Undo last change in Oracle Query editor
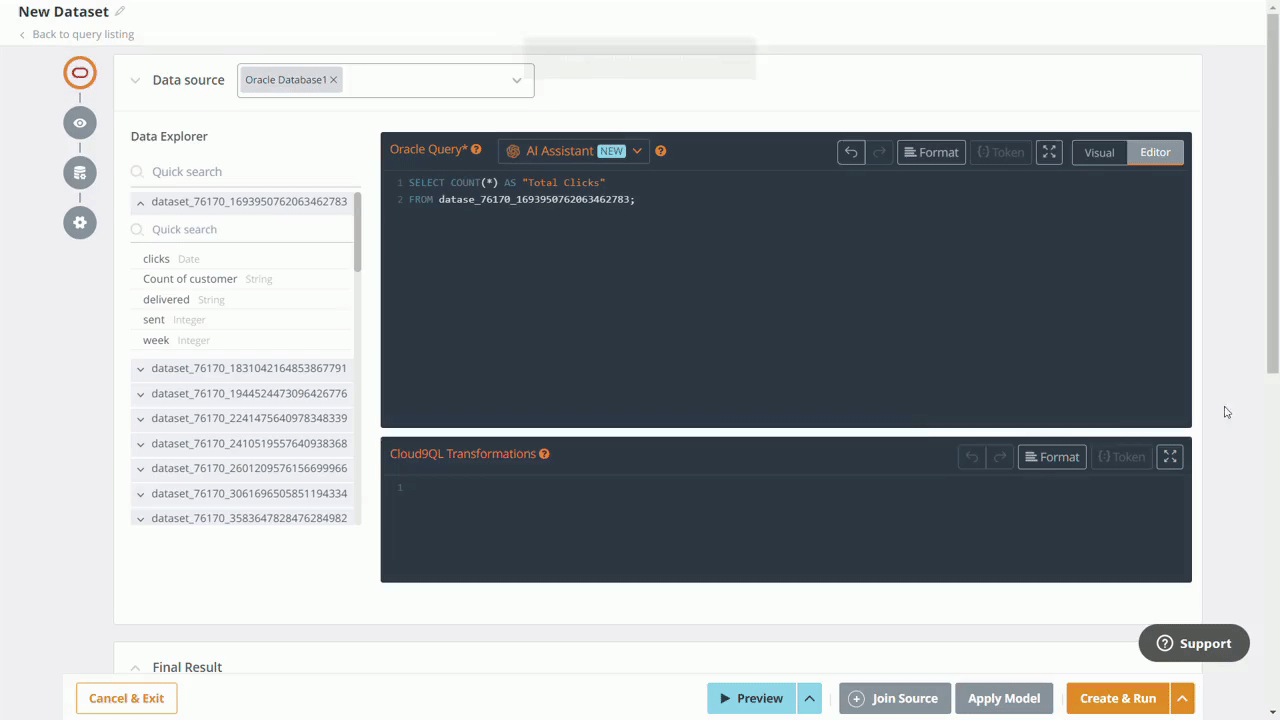Screen dimensions: 1280x720 click(850, 152)
